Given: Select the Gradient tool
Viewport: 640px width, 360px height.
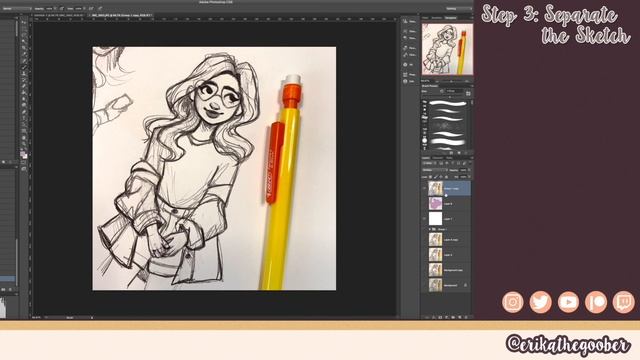Looking at the screenshot, I should [x=24, y=92].
